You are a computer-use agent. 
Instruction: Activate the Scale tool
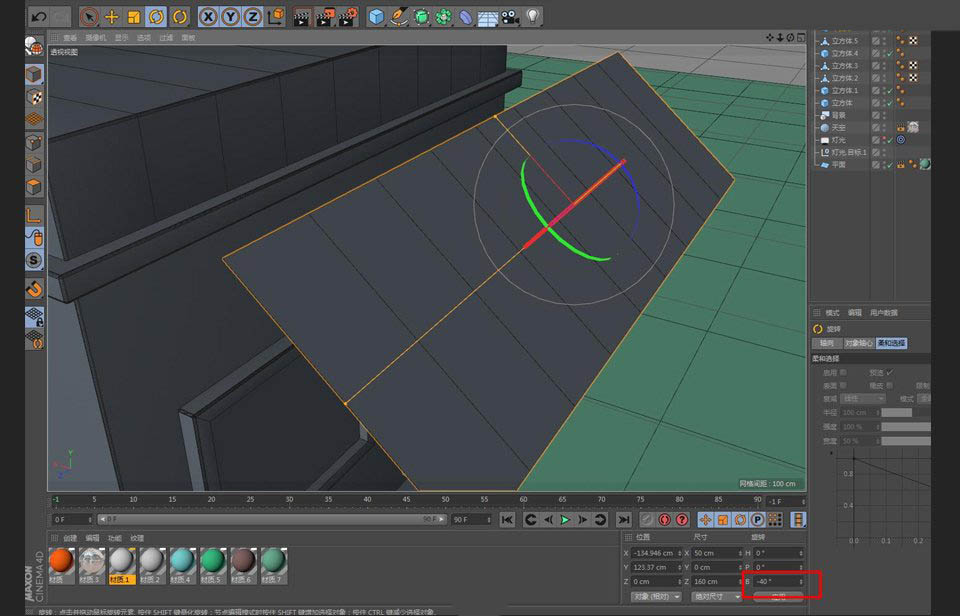coord(133,17)
